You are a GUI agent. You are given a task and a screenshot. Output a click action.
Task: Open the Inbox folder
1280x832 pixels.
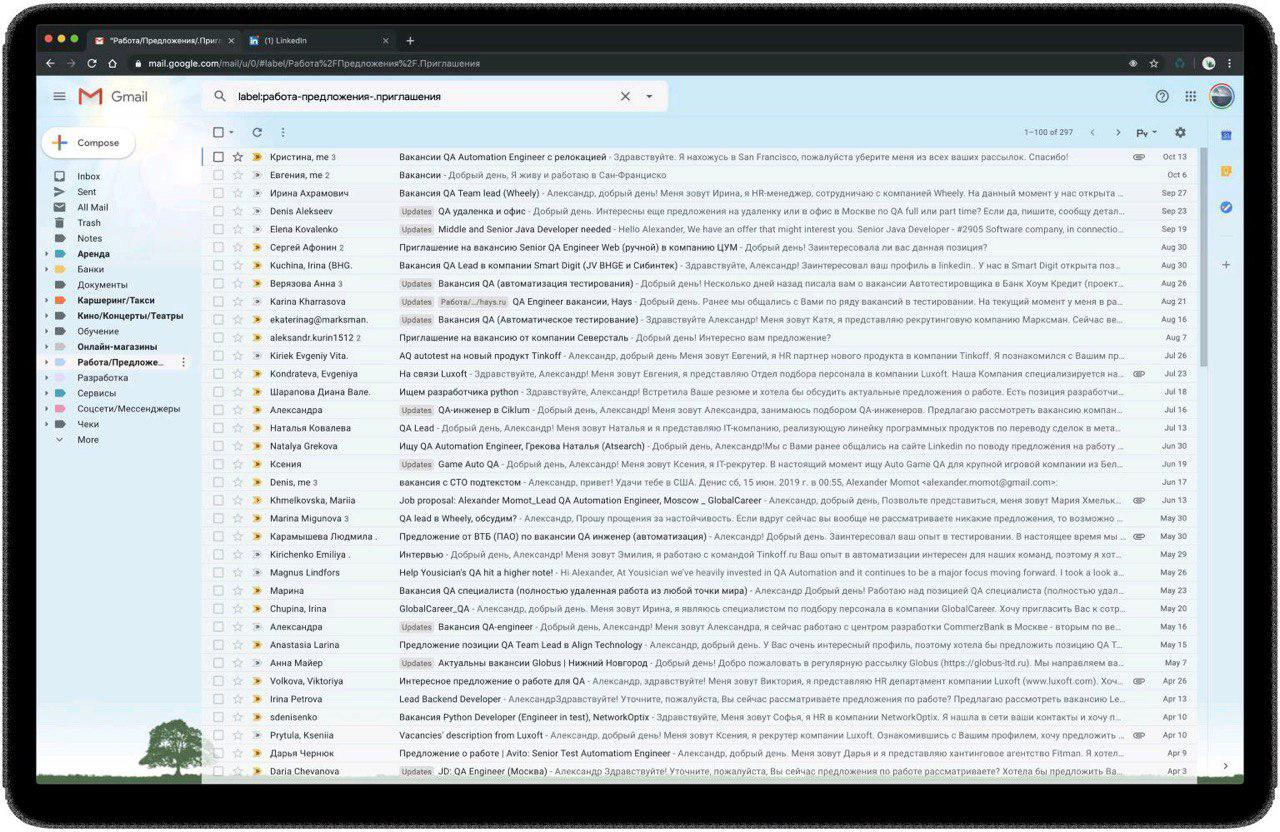pos(89,176)
